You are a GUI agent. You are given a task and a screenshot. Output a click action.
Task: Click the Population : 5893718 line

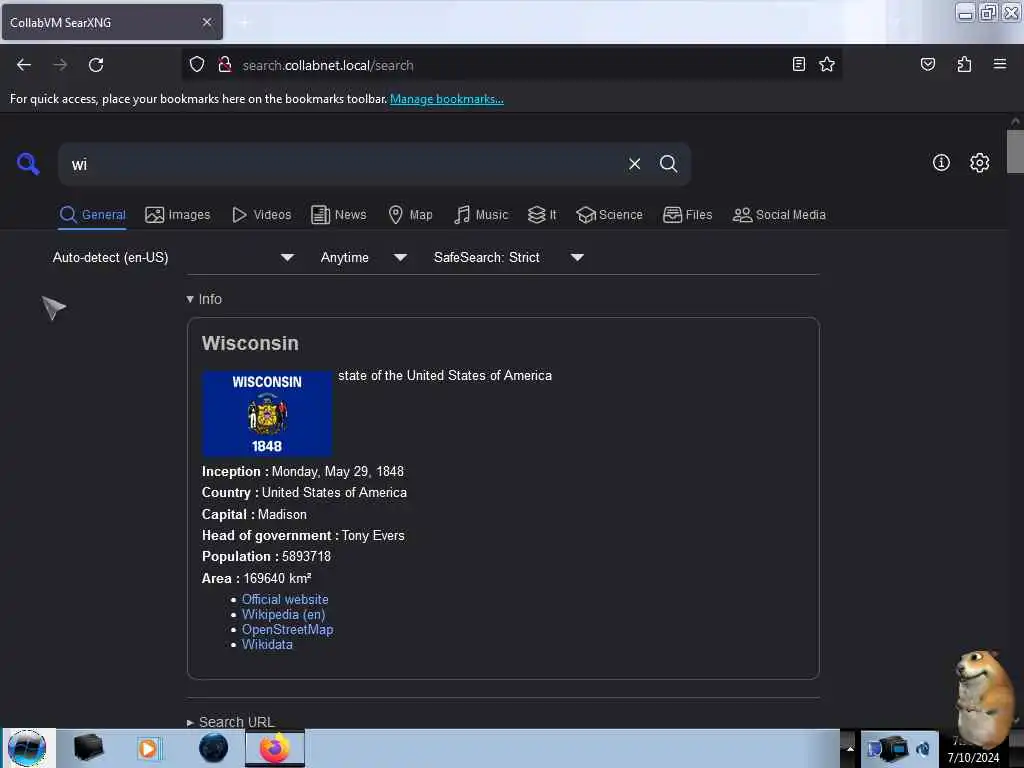[x=266, y=556]
